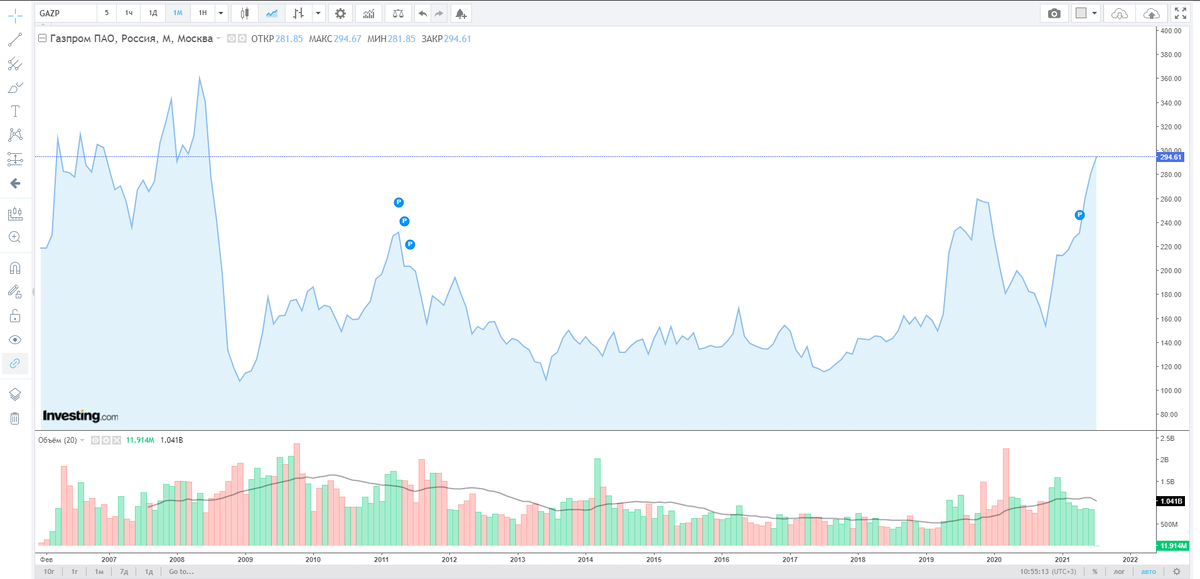Select the 1ч hourly interval
The width and height of the screenshot is (1200, 579).
(x=129, y=13)
